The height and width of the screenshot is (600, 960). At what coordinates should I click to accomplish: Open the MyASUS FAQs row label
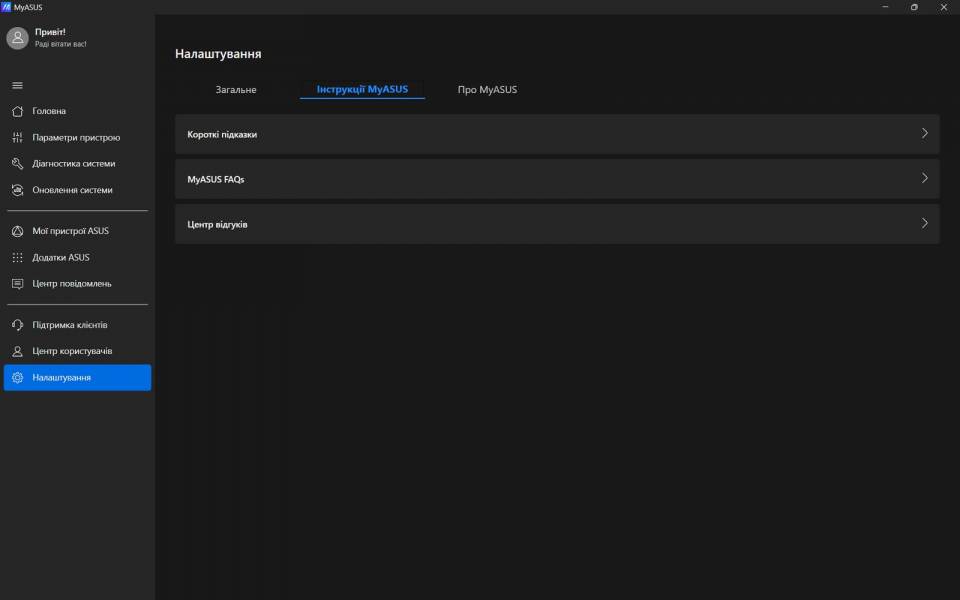pyautogui.click(x=216, y=179)
